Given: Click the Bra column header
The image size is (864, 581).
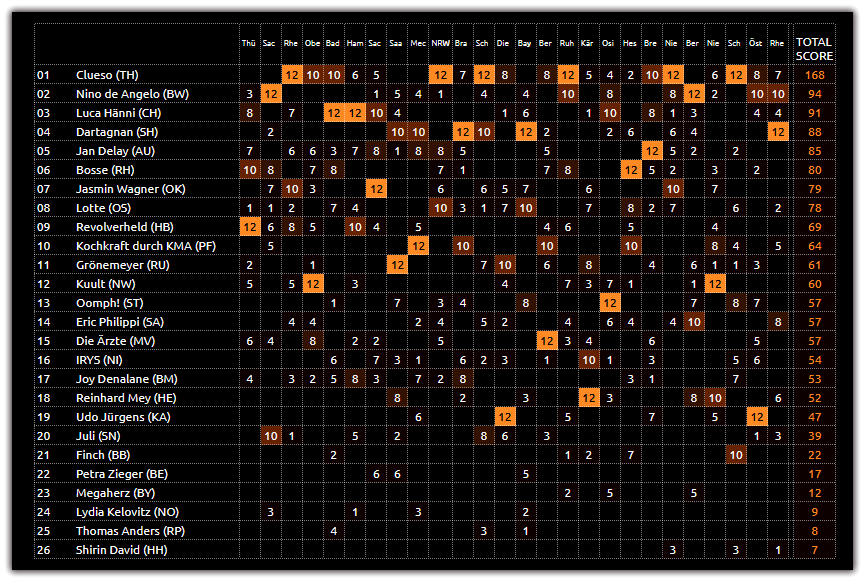Looking at the screenshot, I should pos(461,43).
